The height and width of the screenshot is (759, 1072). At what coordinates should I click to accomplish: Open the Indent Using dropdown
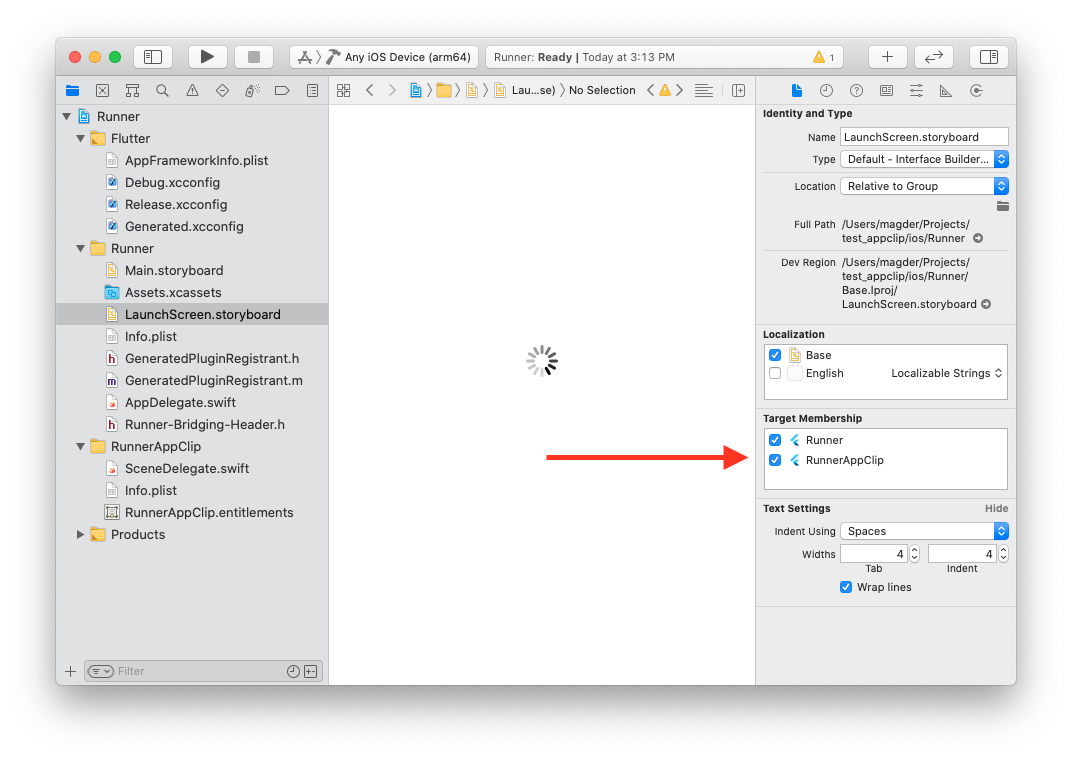(x=923, y=531)
